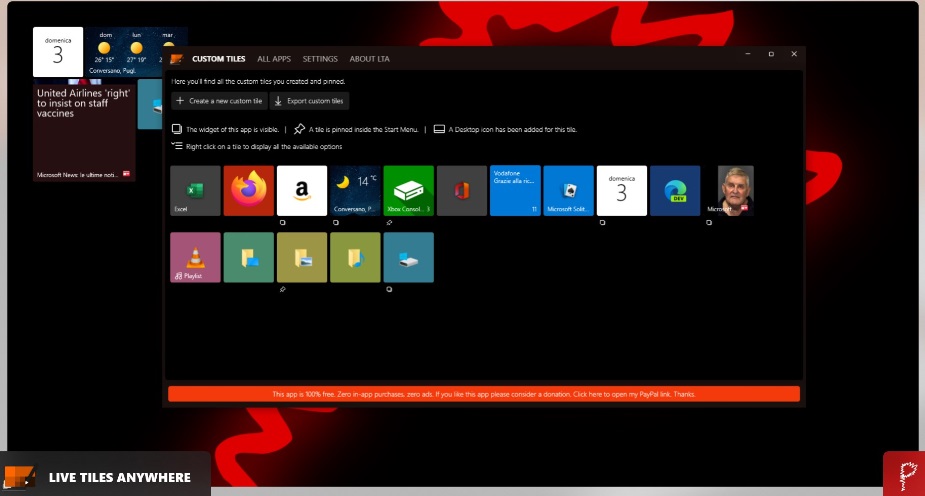
Task: Open the Excel custom tile
Action: pyautogui.click(x=195, y=190)
